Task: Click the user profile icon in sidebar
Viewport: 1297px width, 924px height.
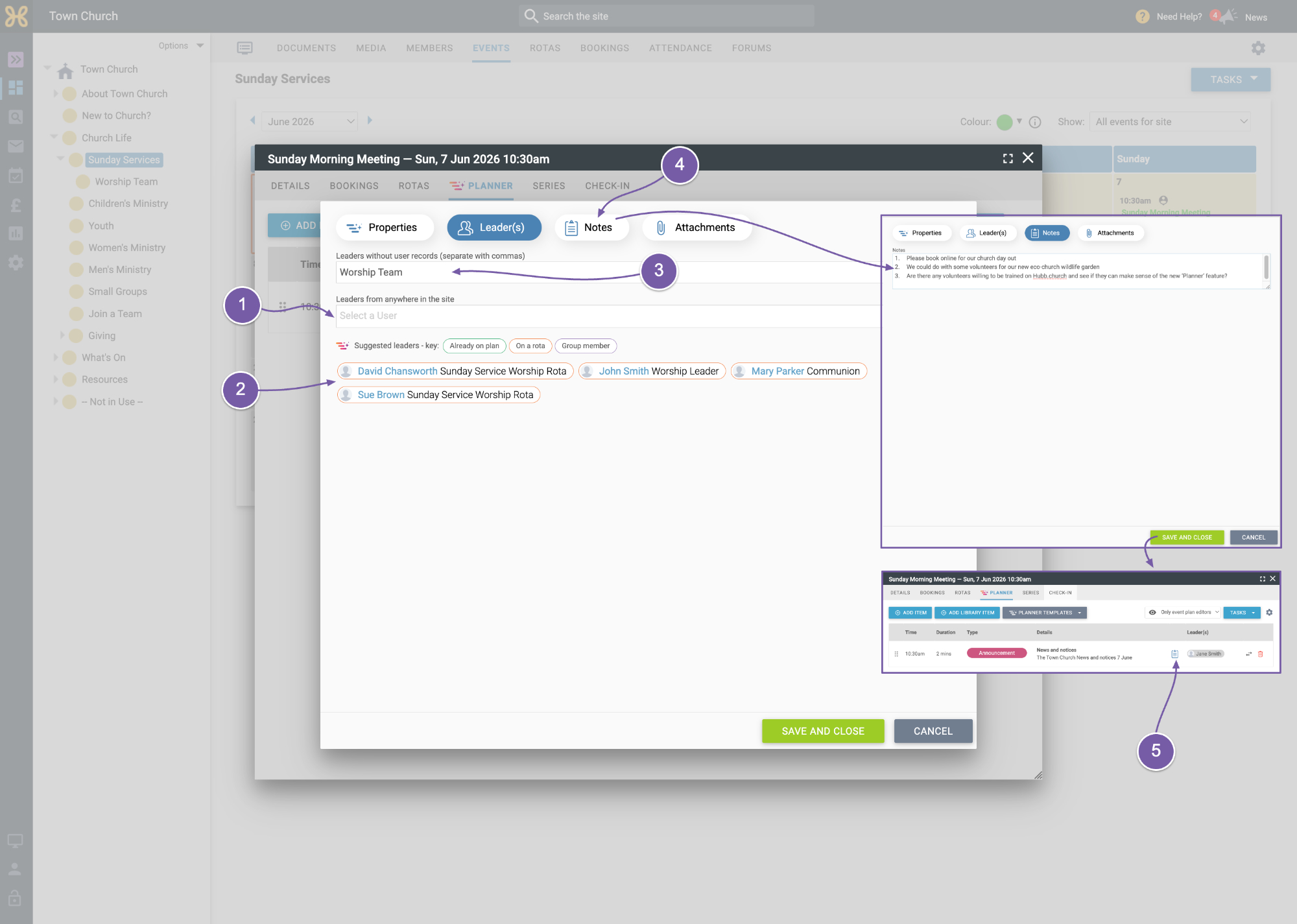Action: pos(15,870)
